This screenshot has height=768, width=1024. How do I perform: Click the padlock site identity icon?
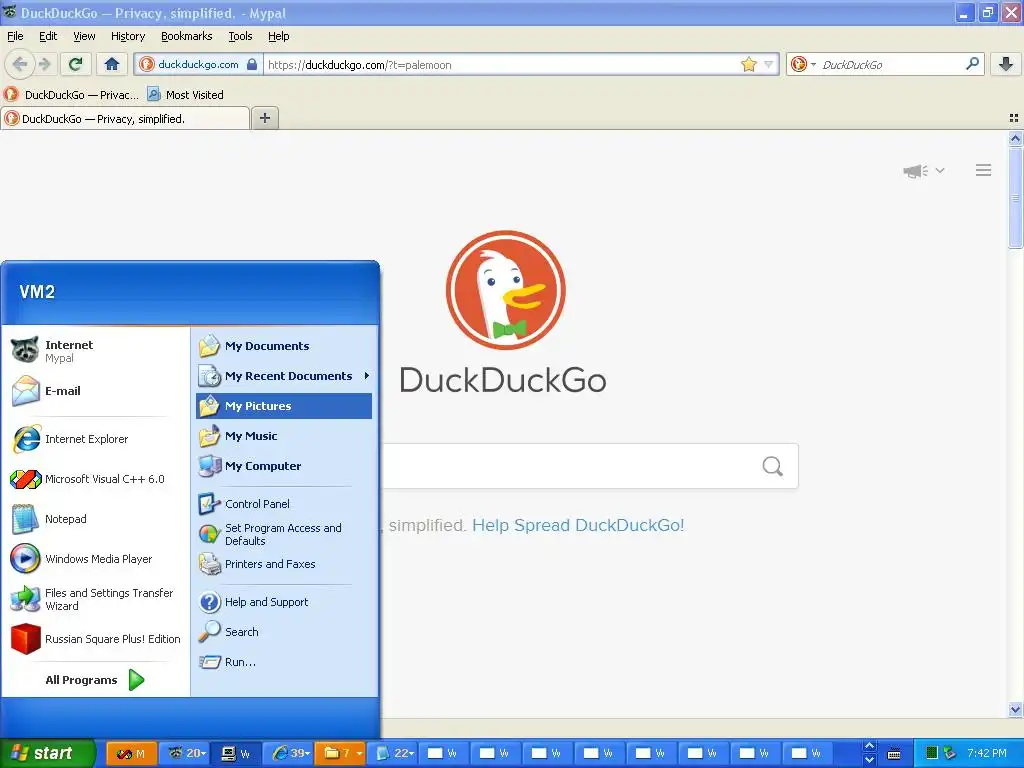pyautogui.click(x=251, y=64)
